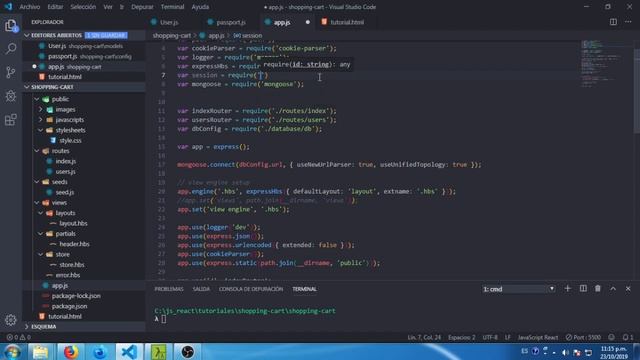The height and width of the screenshot is (360, 640).
Task: Open layout.hbs in the file tree
Action: tap(73, 223)
